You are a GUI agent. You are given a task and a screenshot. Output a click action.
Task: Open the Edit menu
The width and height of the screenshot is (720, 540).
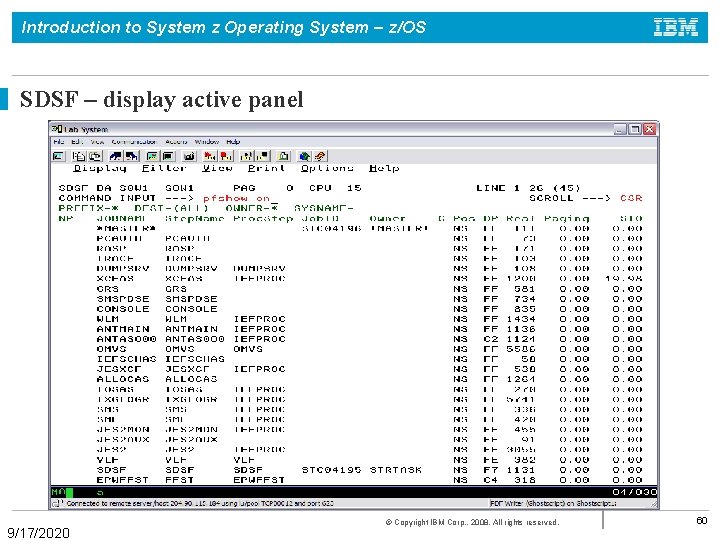[x=77, y=141]
